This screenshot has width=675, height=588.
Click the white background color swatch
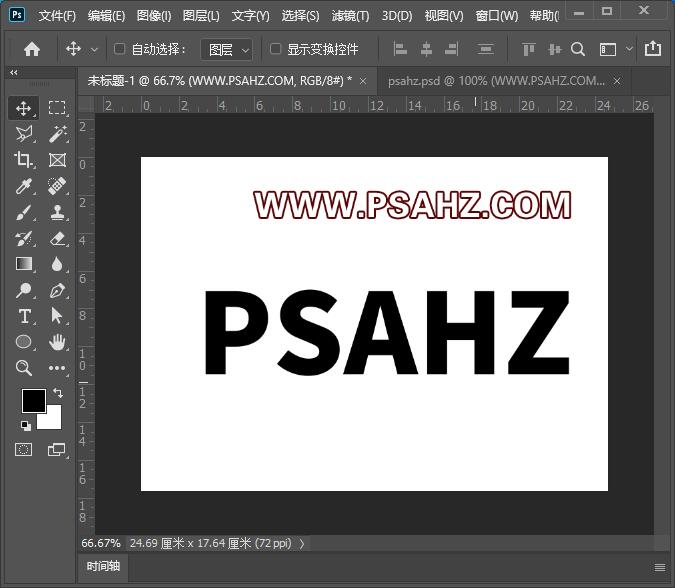pyautogui.click(x=53, y=421)
